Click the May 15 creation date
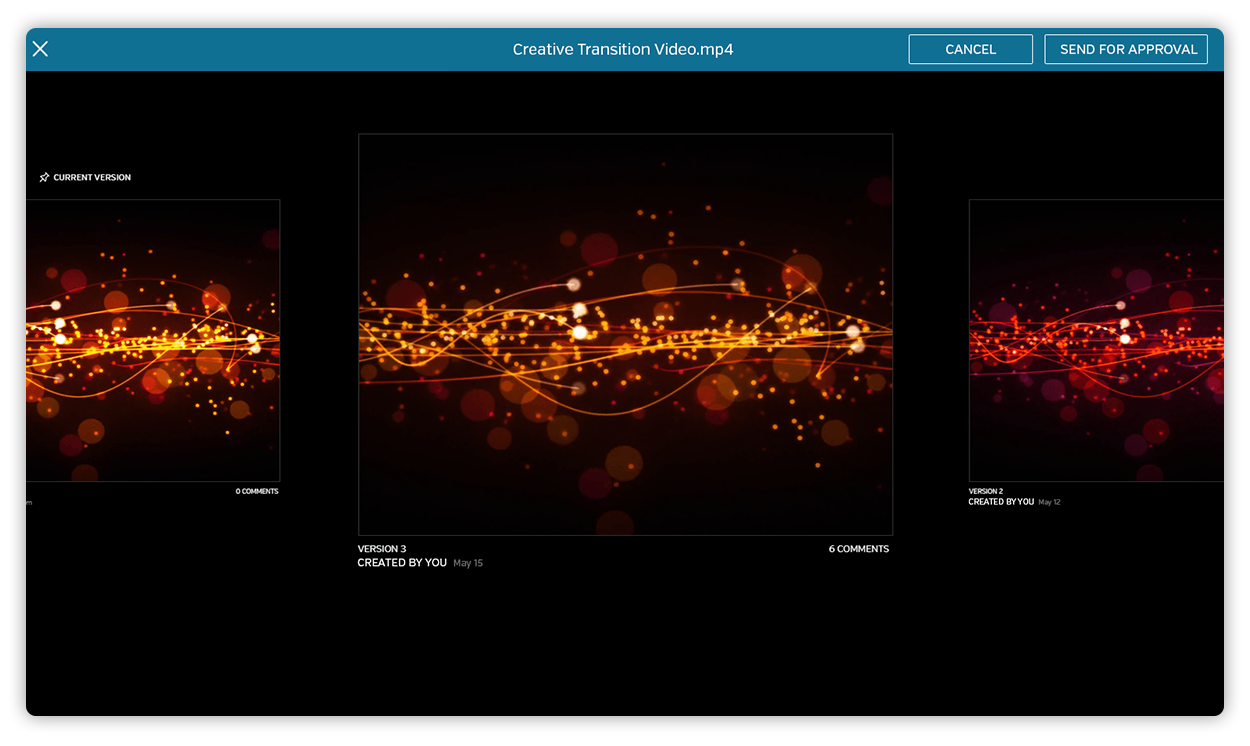This screenshot has height=746, width=1250. tap(468, 564)
